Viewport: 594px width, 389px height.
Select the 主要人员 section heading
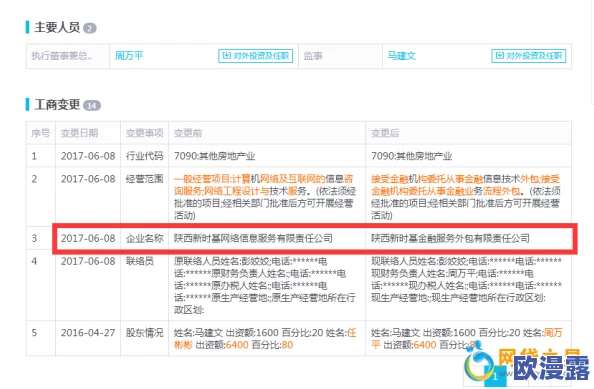pyautogui.click(x=57, y=28)
